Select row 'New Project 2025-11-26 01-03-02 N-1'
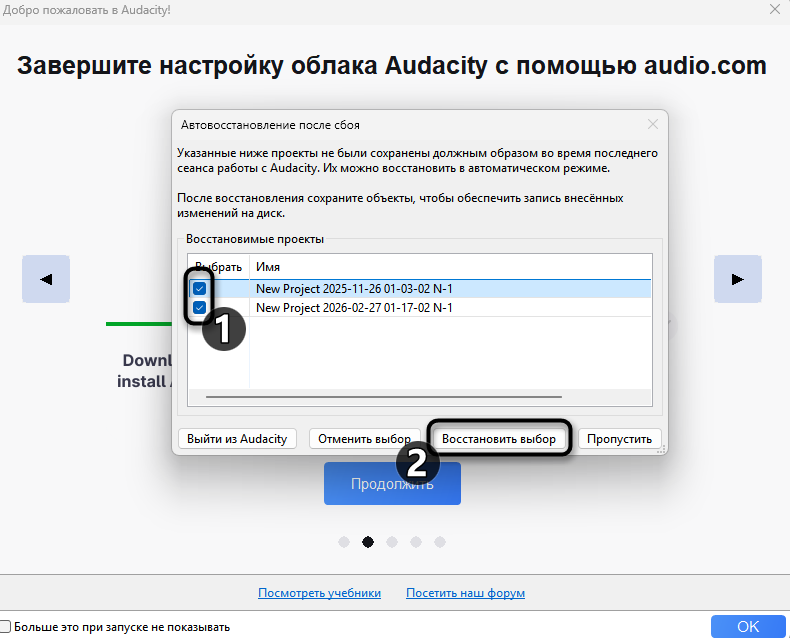The height and width of the screenshot is (638, 790). click(x=420, y=289)
